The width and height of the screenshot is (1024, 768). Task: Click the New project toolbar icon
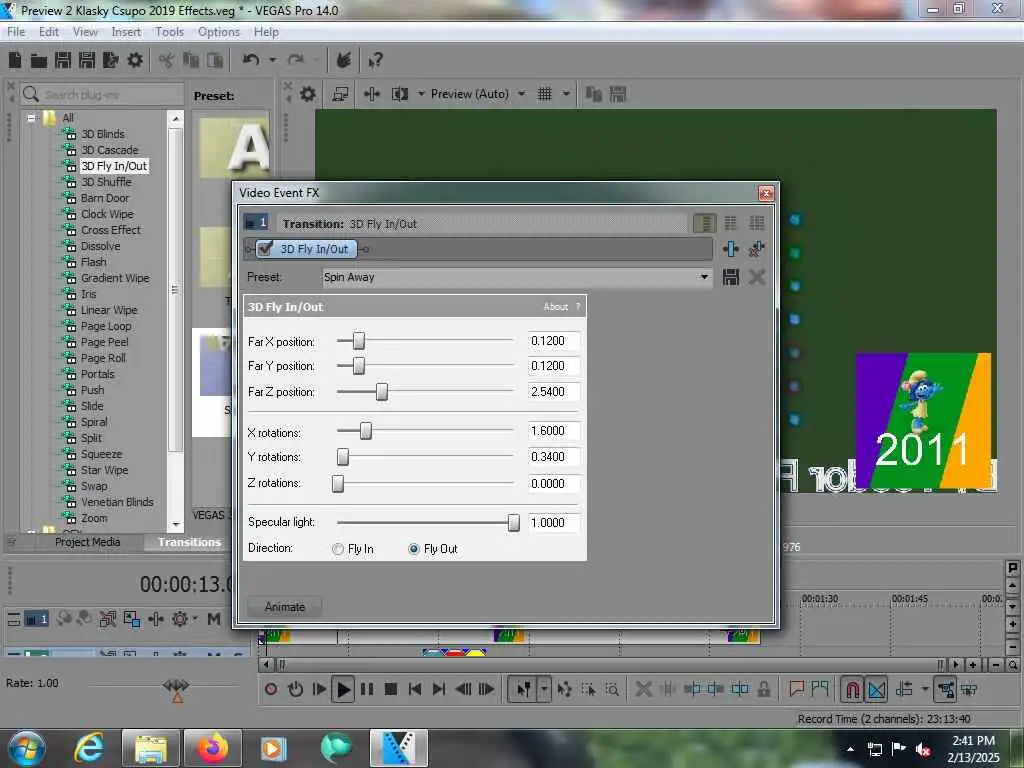tap(15, 61)
